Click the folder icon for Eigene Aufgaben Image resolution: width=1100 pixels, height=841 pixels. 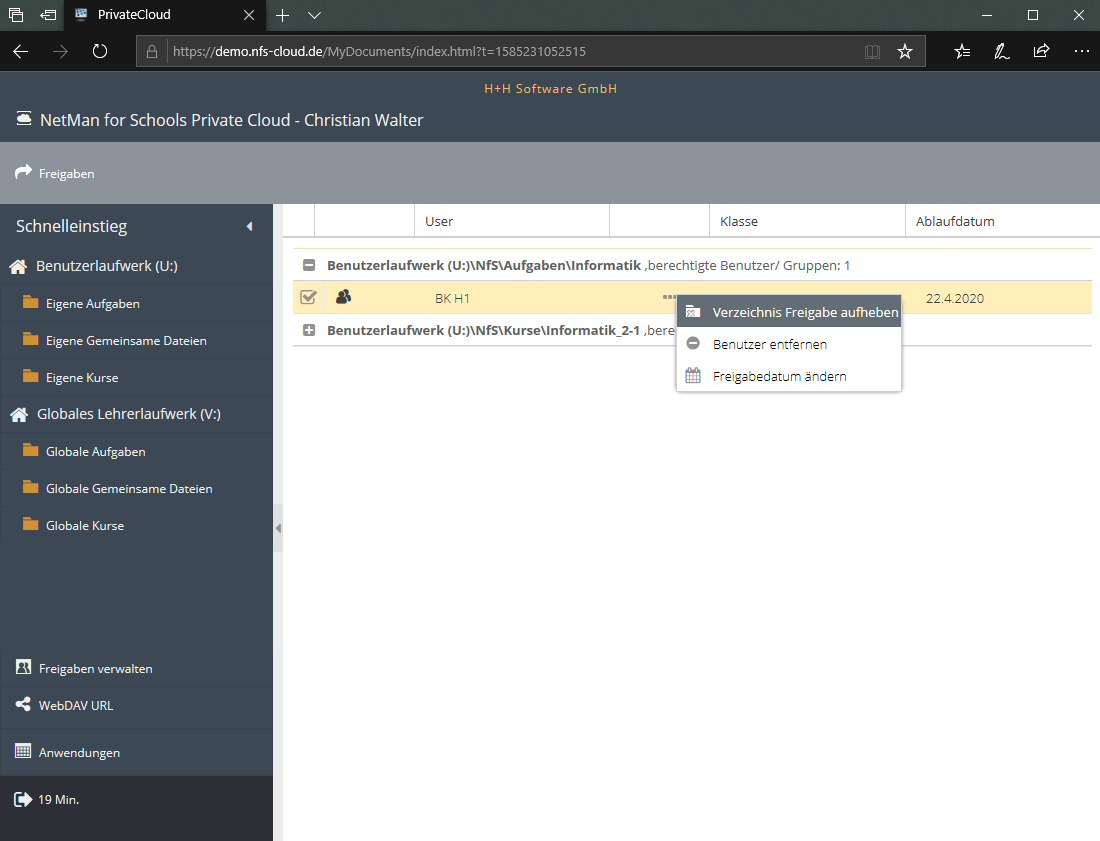pyautogui.click(x=30, y=302)
